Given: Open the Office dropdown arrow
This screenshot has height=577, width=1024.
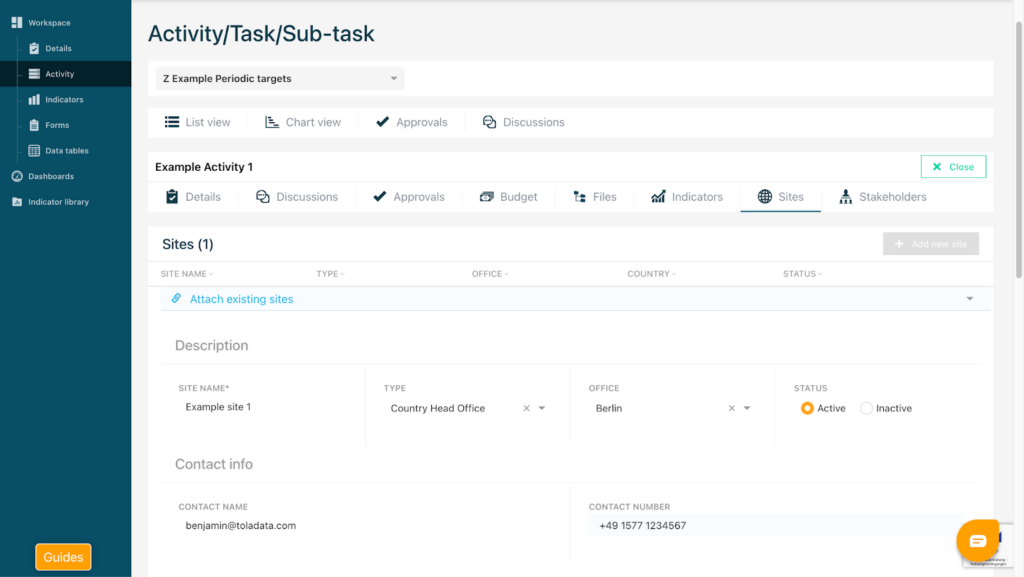Looking at the screenshot, I should point(747,408).
